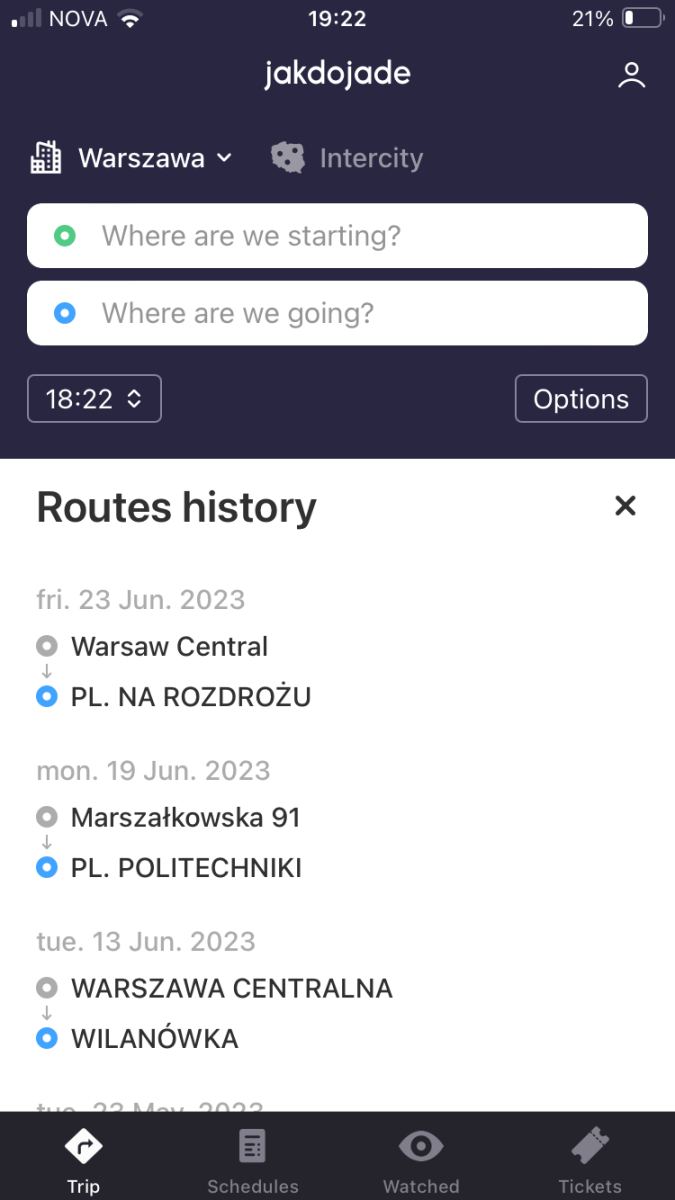The height and width of the screenshot is (1200, 675).
Task: Tap the blue destination point marker
Action: tap(65, 314)
